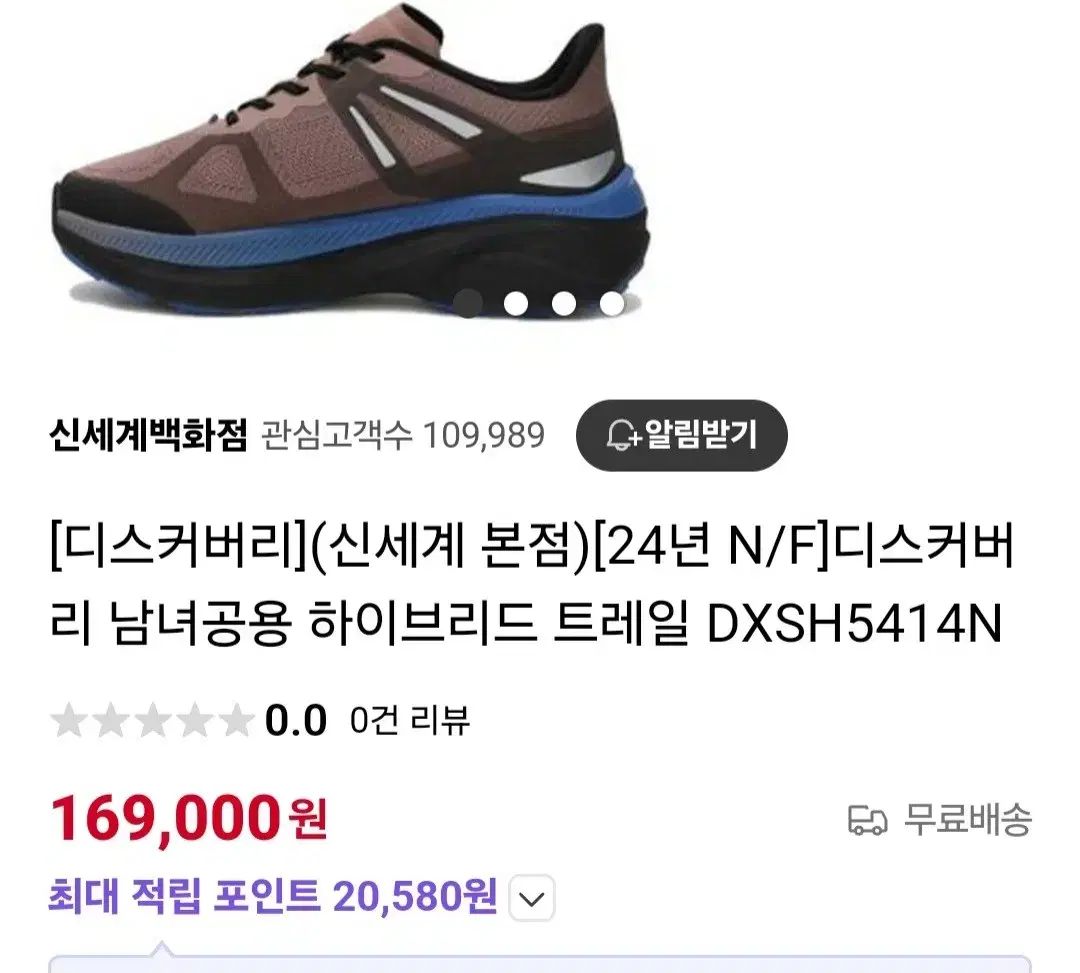
Task: Open the 0건 리뷰 reviews link
Action: pyautogui.click(x=410, y=720)
